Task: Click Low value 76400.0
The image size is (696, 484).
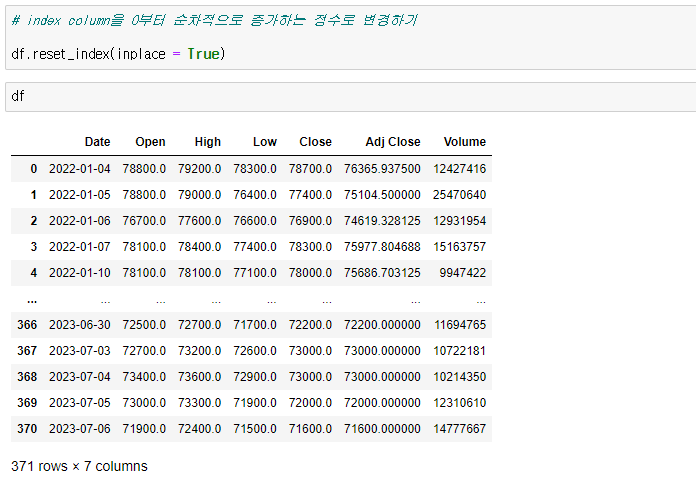Action: pos(255,194)
